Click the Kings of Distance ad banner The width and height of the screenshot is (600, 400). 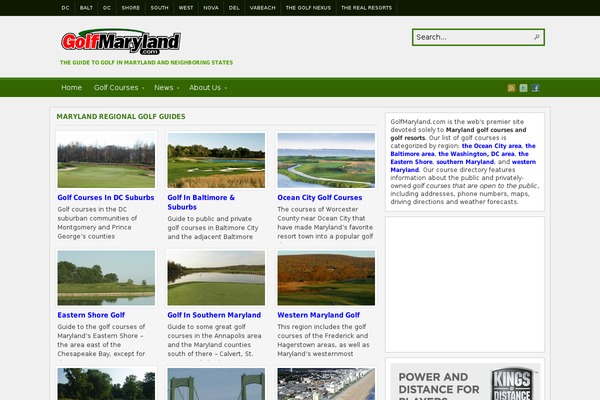[x=465, y=382]
